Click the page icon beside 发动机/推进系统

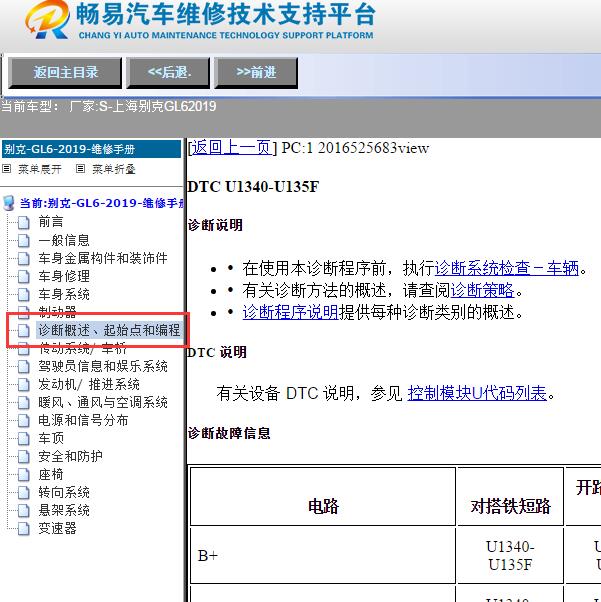(x=24, y=385)
